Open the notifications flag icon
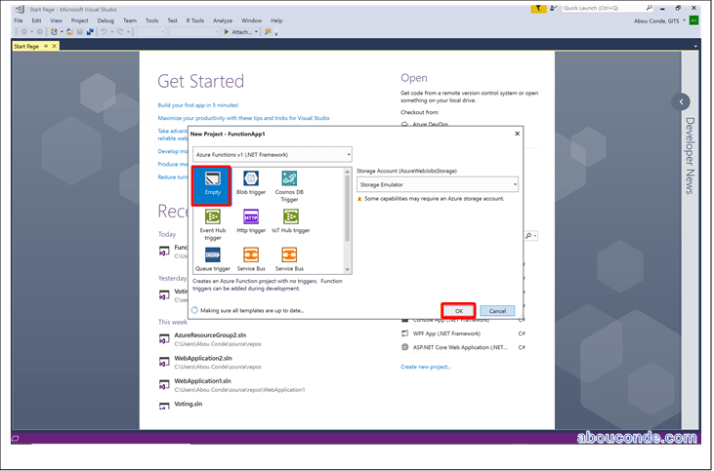The image size is (714, 471). pyautogui.click(x=543, y=7)
